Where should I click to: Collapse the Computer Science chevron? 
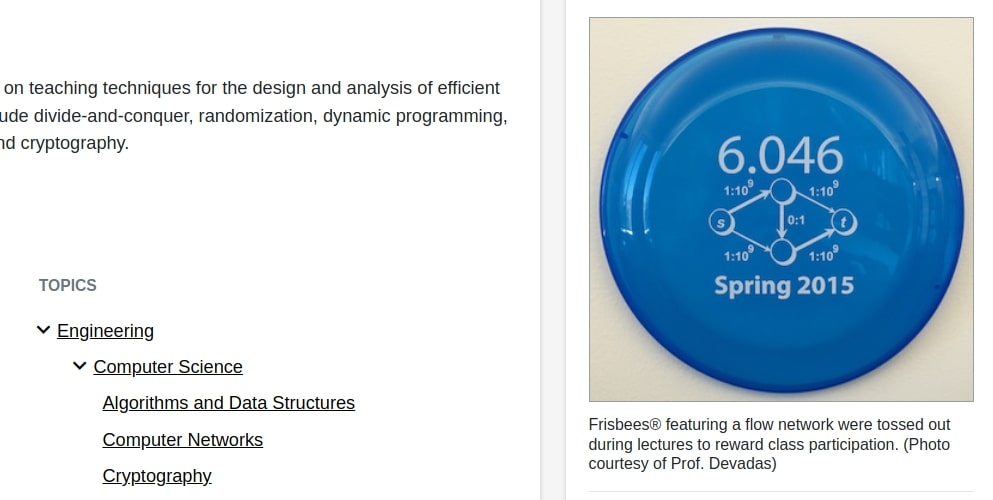[79, 366]
